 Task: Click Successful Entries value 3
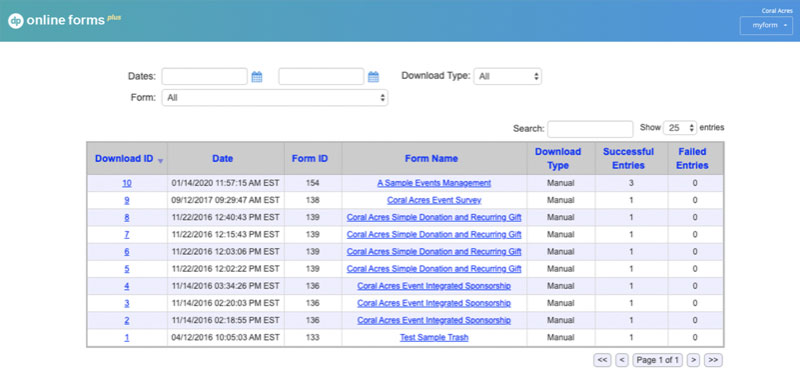(631, 183)
